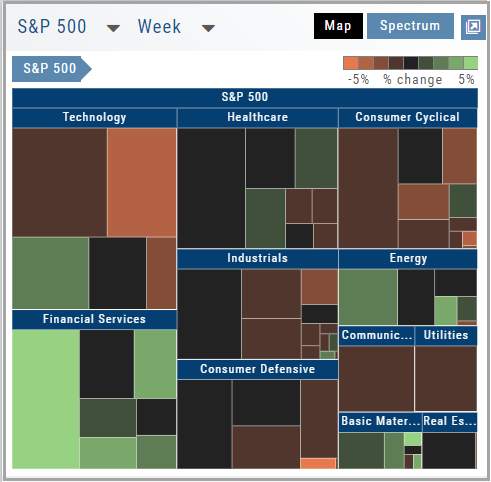Click the S&P 500 breadcrumb tag
491x482 pixels.
tap(52, 69)
